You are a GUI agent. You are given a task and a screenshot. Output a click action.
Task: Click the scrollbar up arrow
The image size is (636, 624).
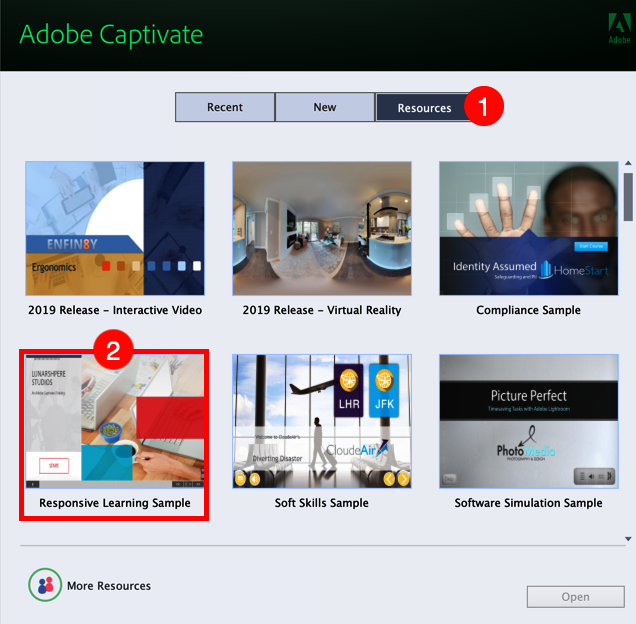pyautogui.click(x=628, y=163)
